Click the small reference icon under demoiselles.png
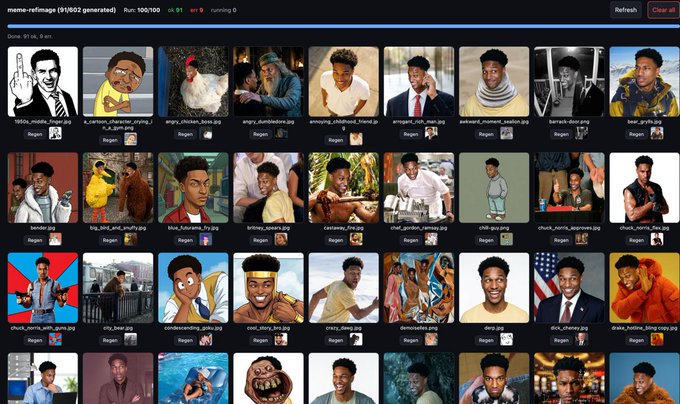This screenshot has height=404, width=680. click(431, 339)
